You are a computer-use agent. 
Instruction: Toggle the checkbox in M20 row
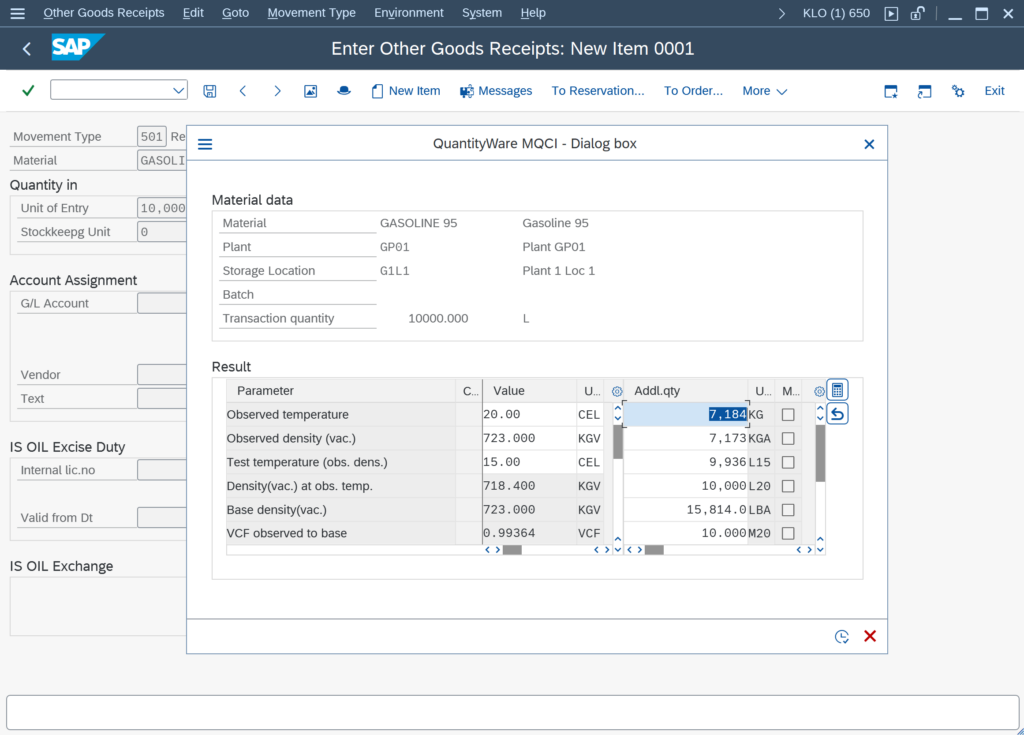pyautogui.click(x=788, y=534)
